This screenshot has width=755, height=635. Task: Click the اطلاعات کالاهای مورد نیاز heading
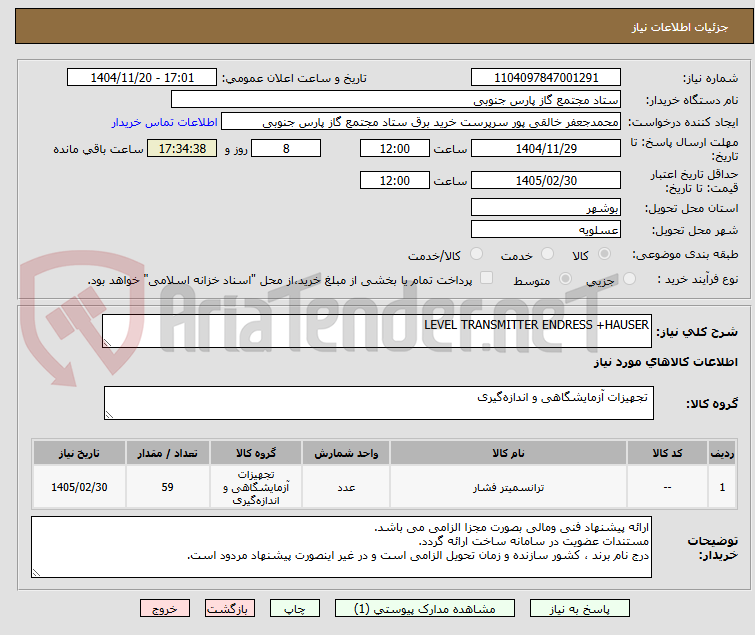click(x=665, y=362)
